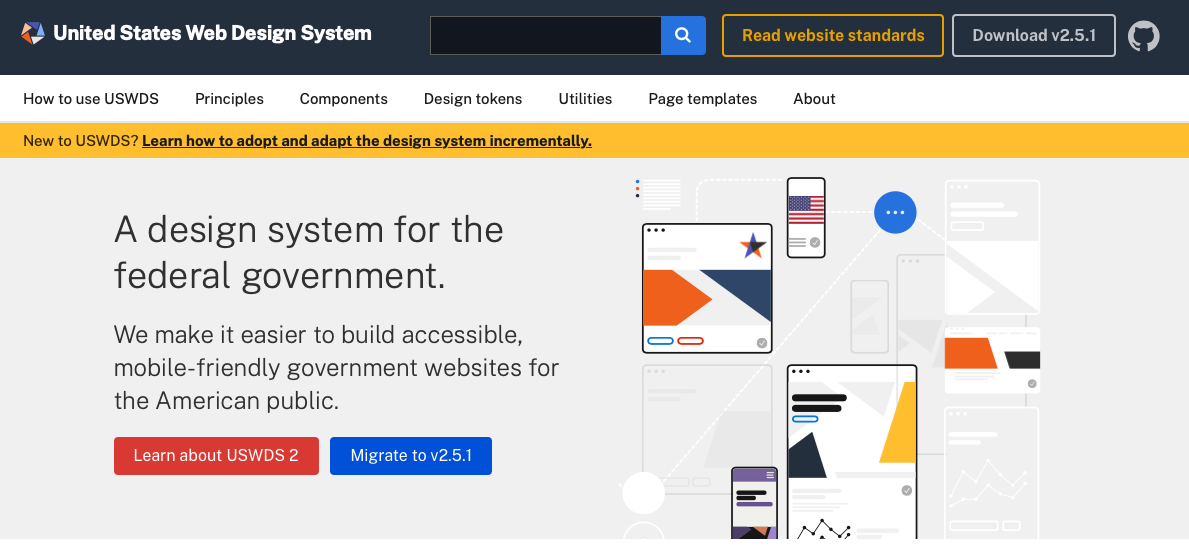
Task: Click the USWDS logo icon
Action: 33,33
